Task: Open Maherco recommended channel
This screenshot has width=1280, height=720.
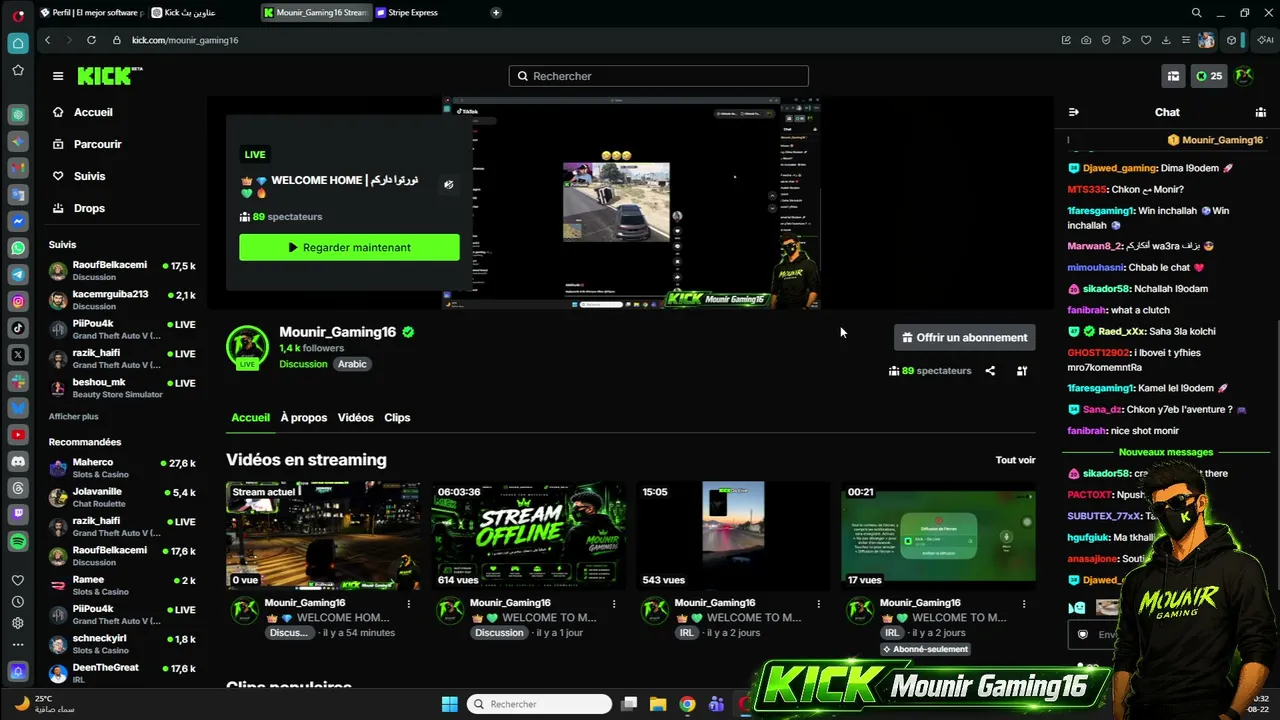Action: click(x=122, y=468)
